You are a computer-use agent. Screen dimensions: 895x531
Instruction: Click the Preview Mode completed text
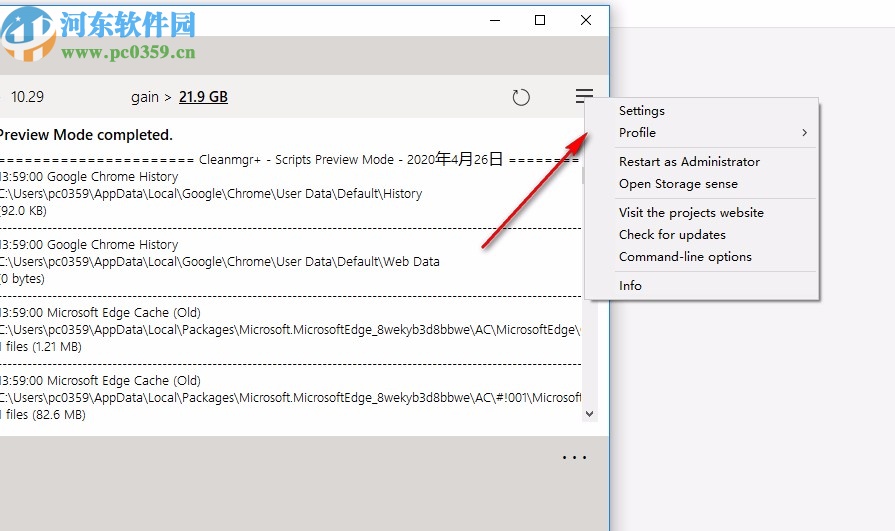coord(86,135)
